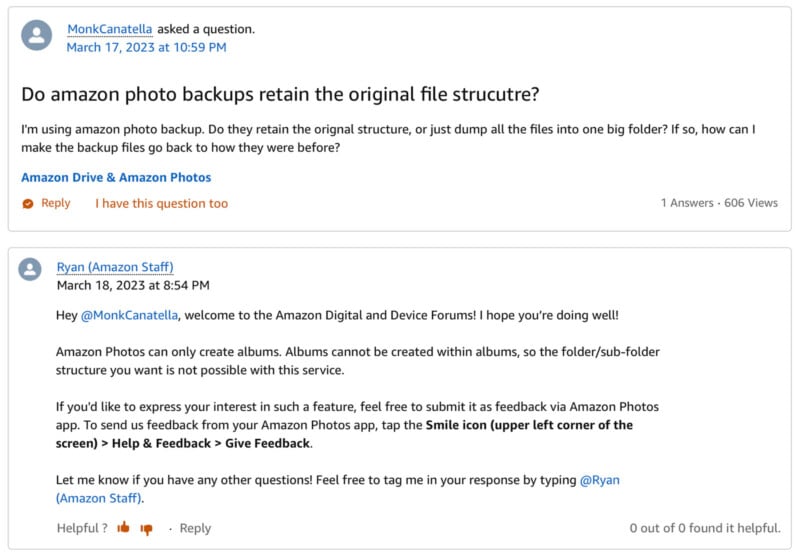Click the question title text
The width and height of the screenshot is (800, 554).
(280, 94)
